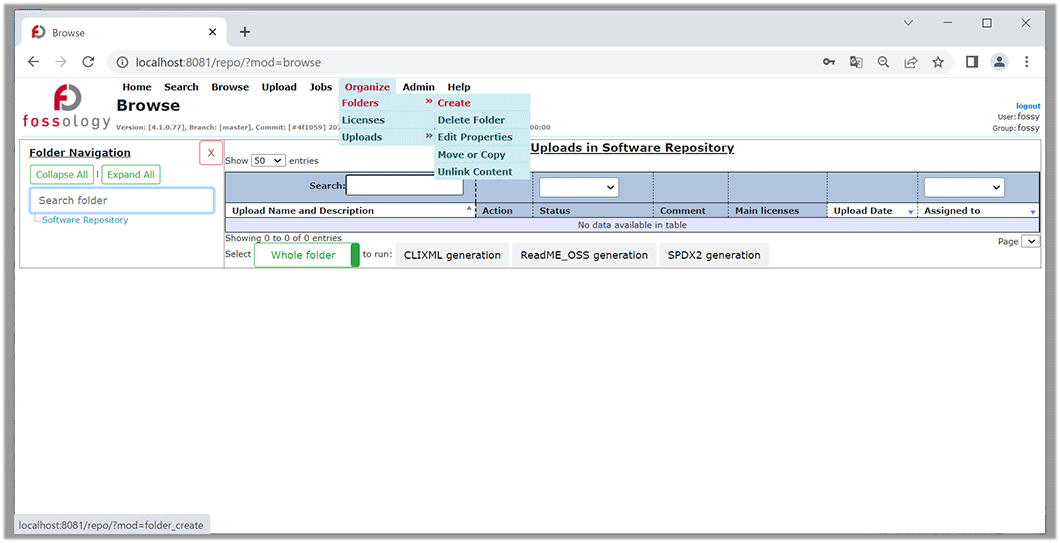The height and width of the screenshot is (543, 1060).
Task: Click the logout link
Action: pos(1028,106)
